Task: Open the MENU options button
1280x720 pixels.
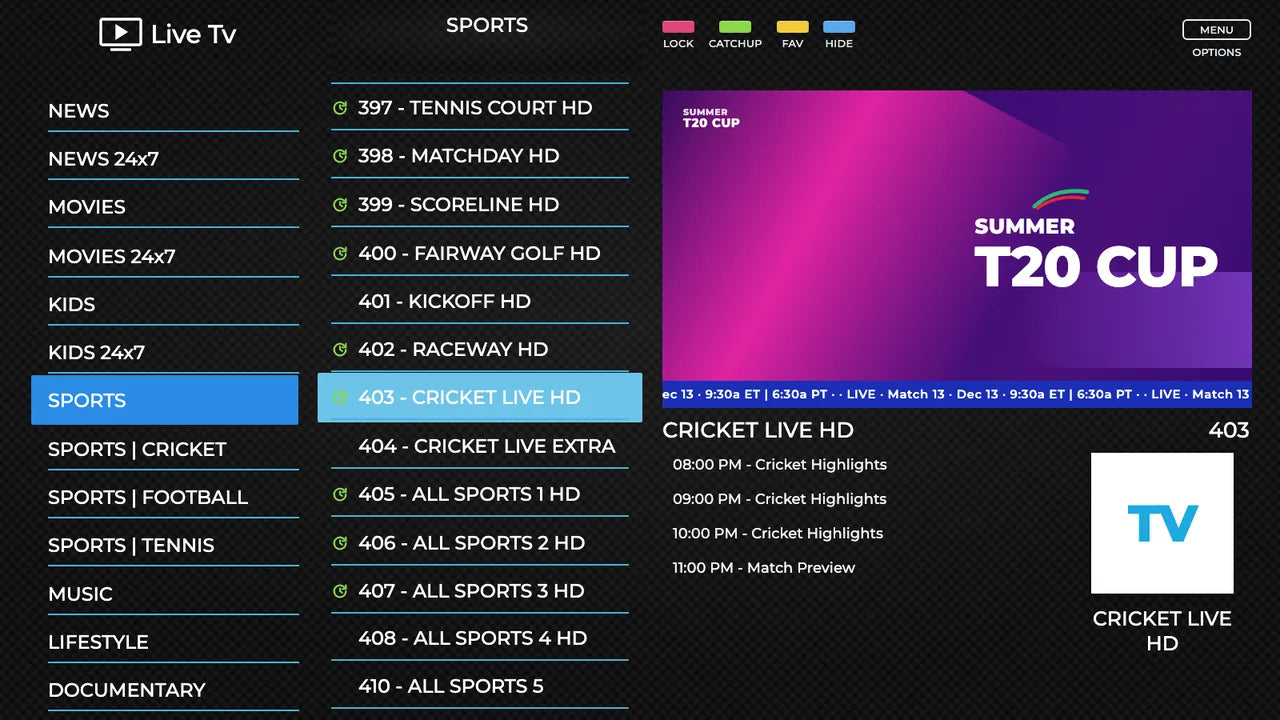Action: coord(1216,30)
